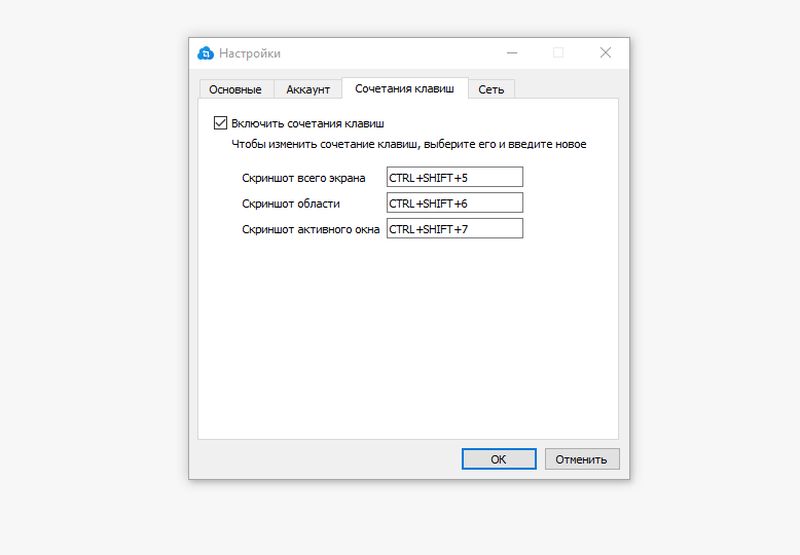Untick the Включить сочетания клавиш checkbox box
800x555 pixels.
click(x=220, y=124)
